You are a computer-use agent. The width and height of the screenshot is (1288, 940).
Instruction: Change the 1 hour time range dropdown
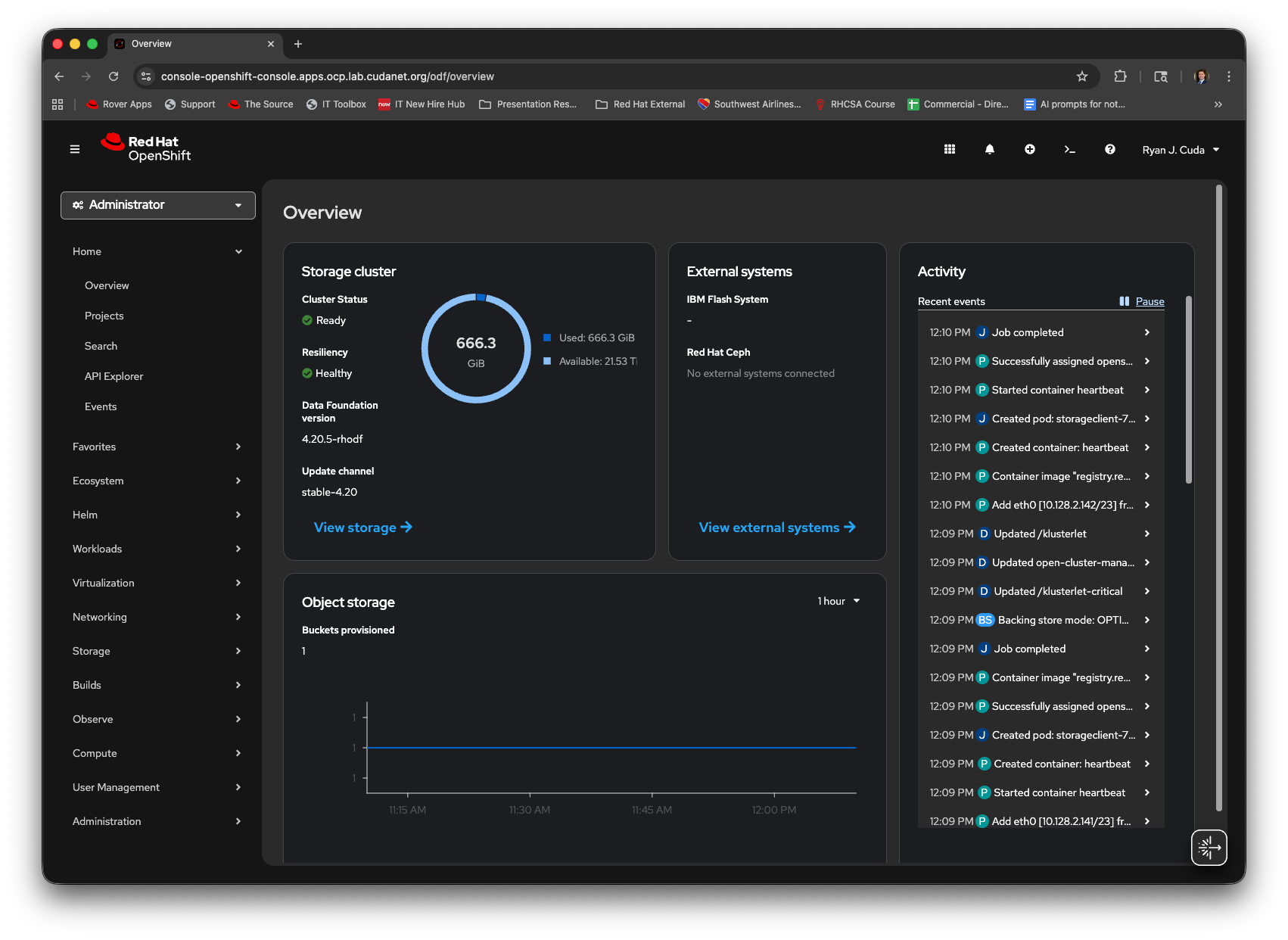click(x=838, y=601)
